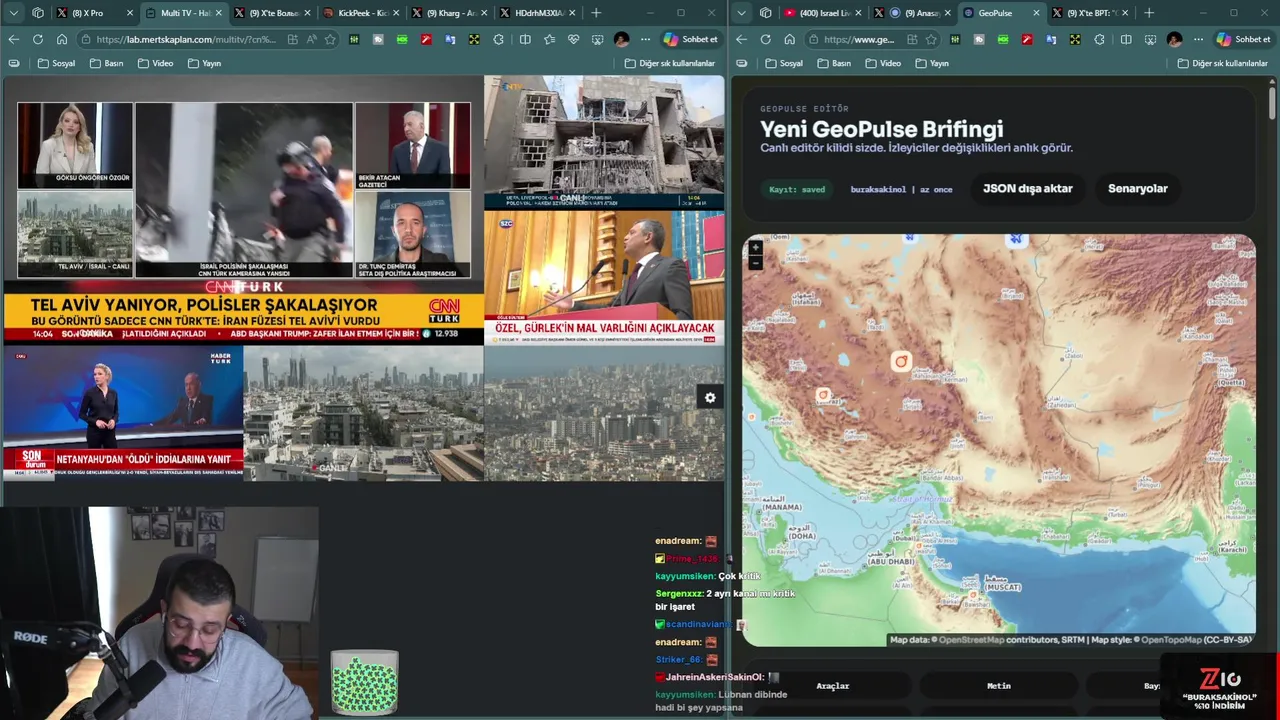Reload the Multi TV page

point(37,39)
